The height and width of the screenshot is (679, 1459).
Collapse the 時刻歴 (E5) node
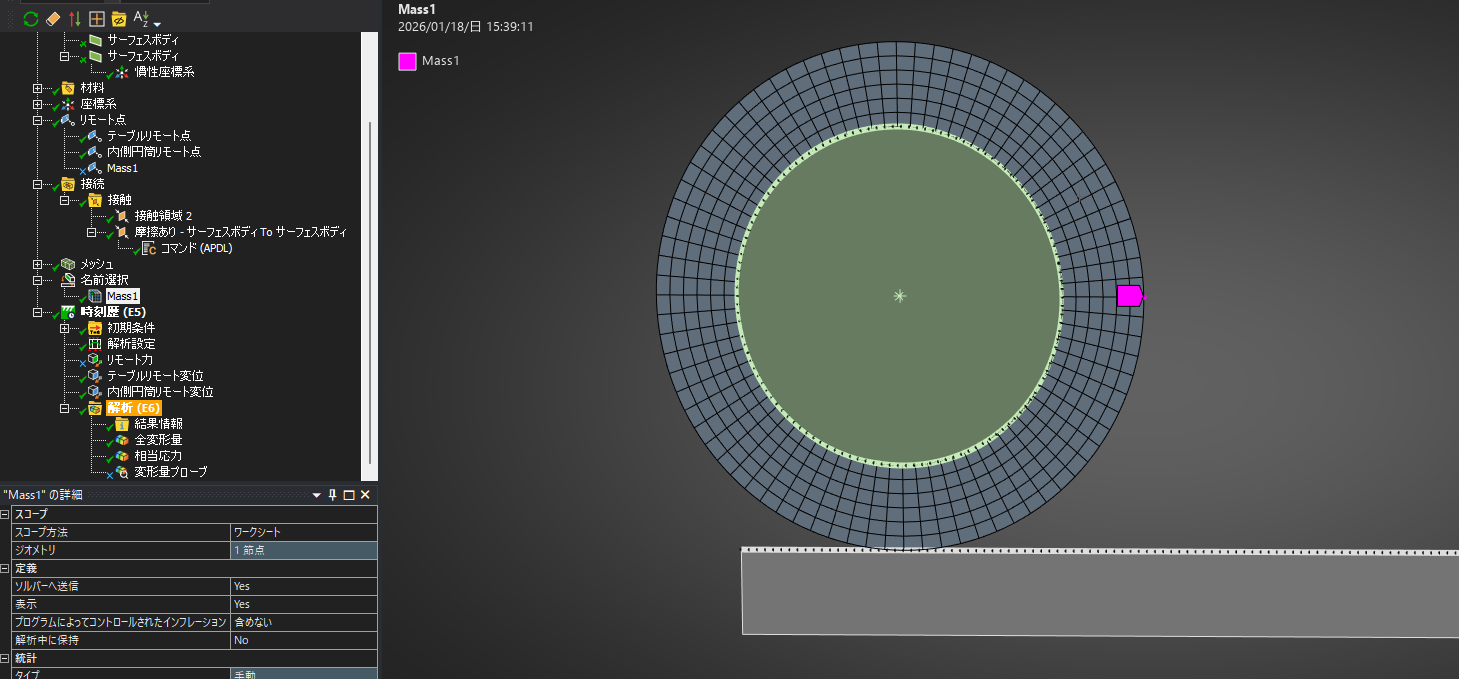pos(37,312)
